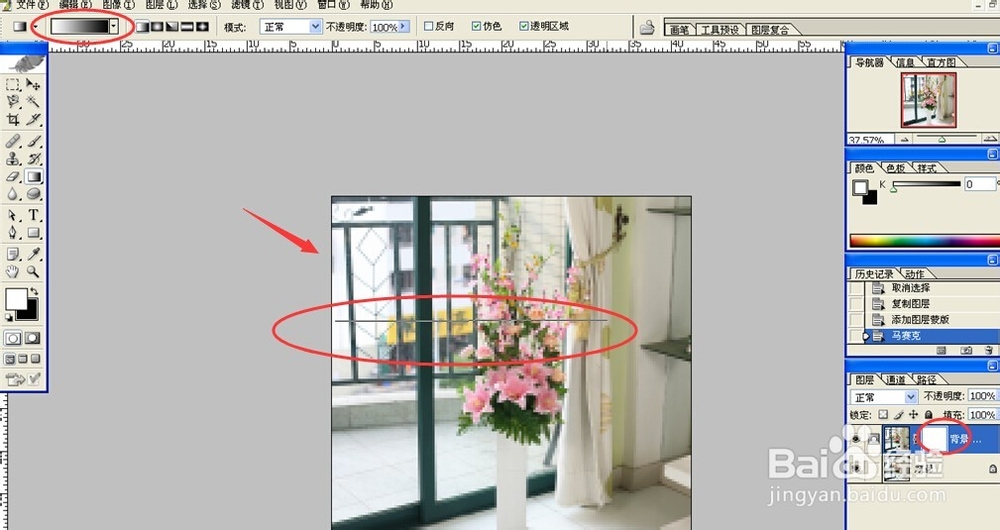Screen dimensions: 1000x530
Task: Select the Pen tool
Action: [x=13, y=233]
